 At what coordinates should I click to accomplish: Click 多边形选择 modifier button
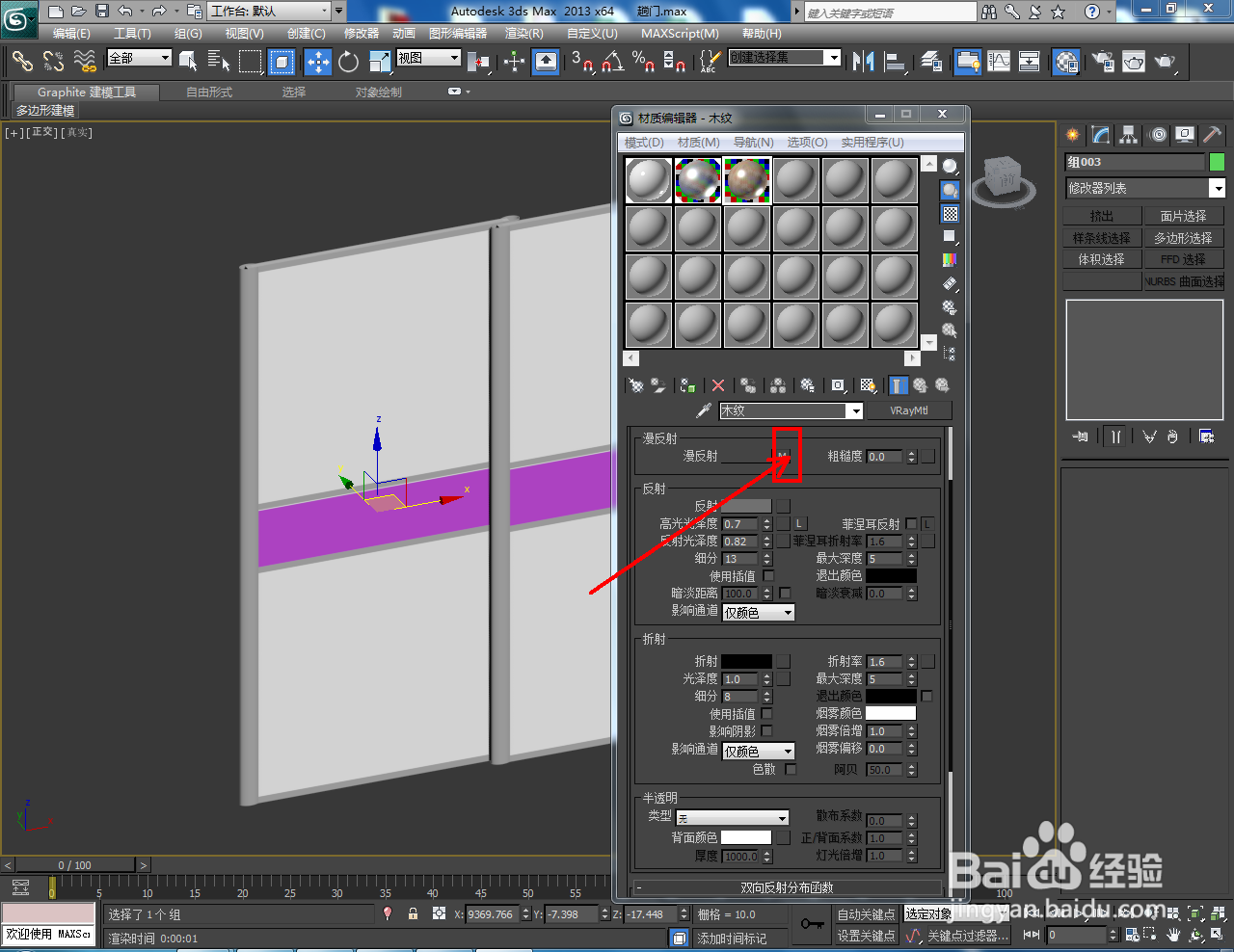pyautogui.click(x=1183, y=238)
